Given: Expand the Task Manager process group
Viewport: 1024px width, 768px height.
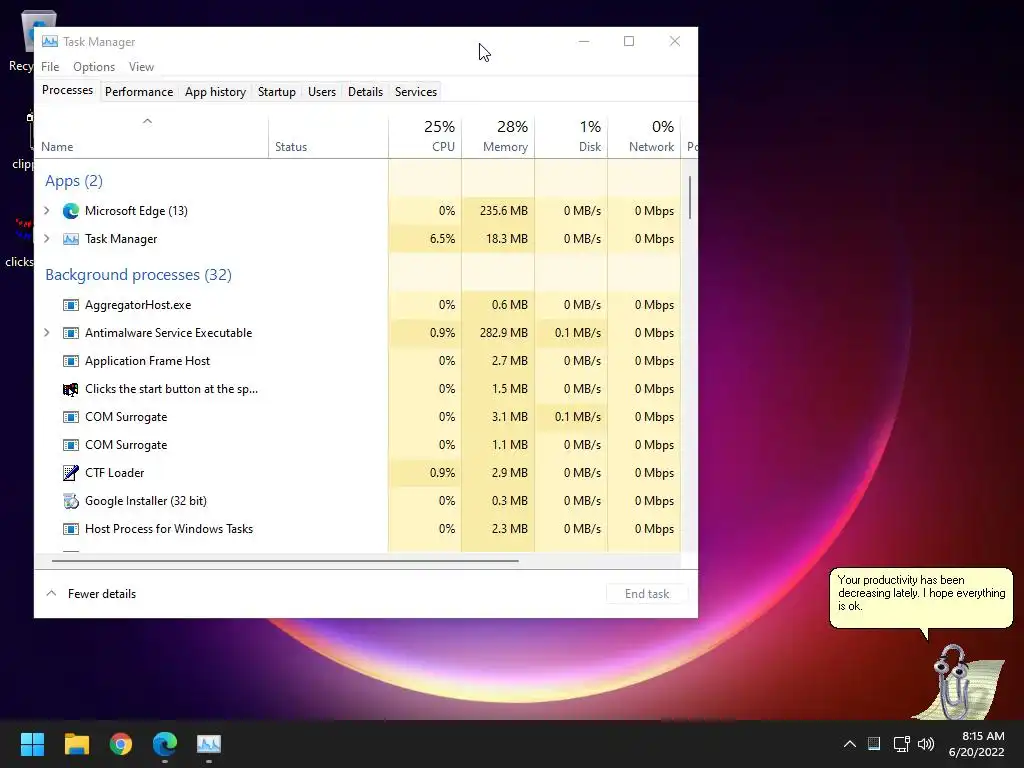Looking at the screenshot, I should (x=46, y=239).
